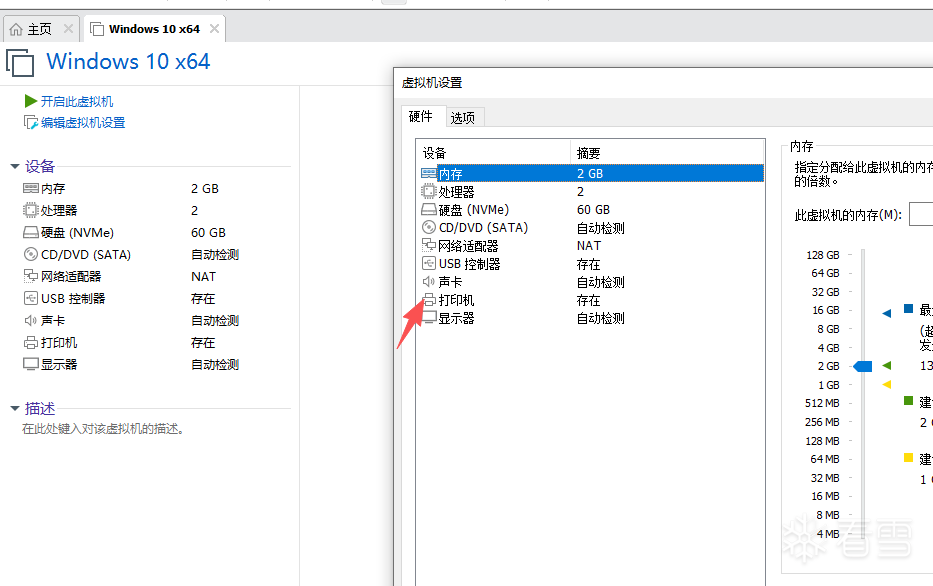Click the home icon on the 主页 tab
Screen dimensions: 933x586
pos(16,29)
